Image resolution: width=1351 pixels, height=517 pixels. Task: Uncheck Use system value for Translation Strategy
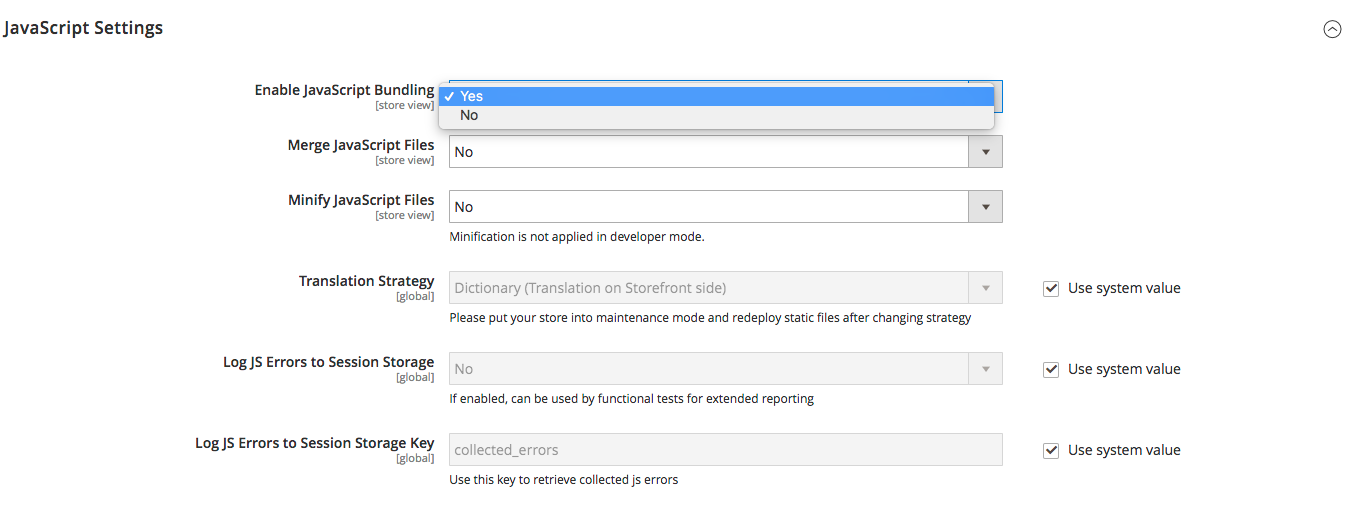(1051, 288)
